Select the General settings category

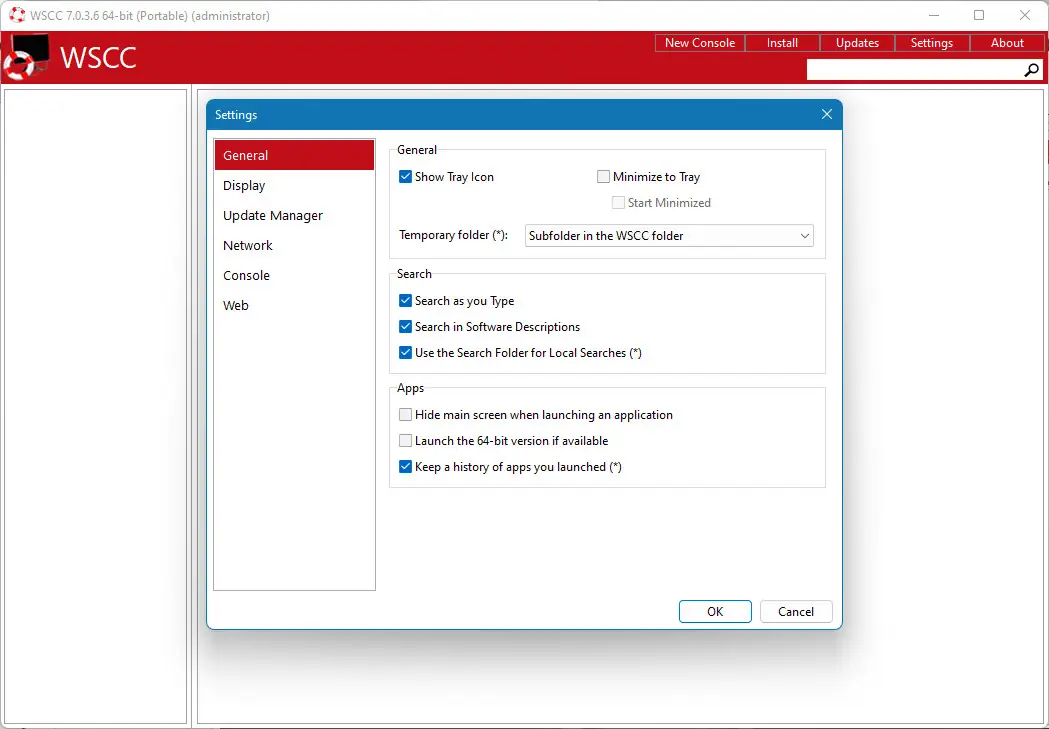294,155
